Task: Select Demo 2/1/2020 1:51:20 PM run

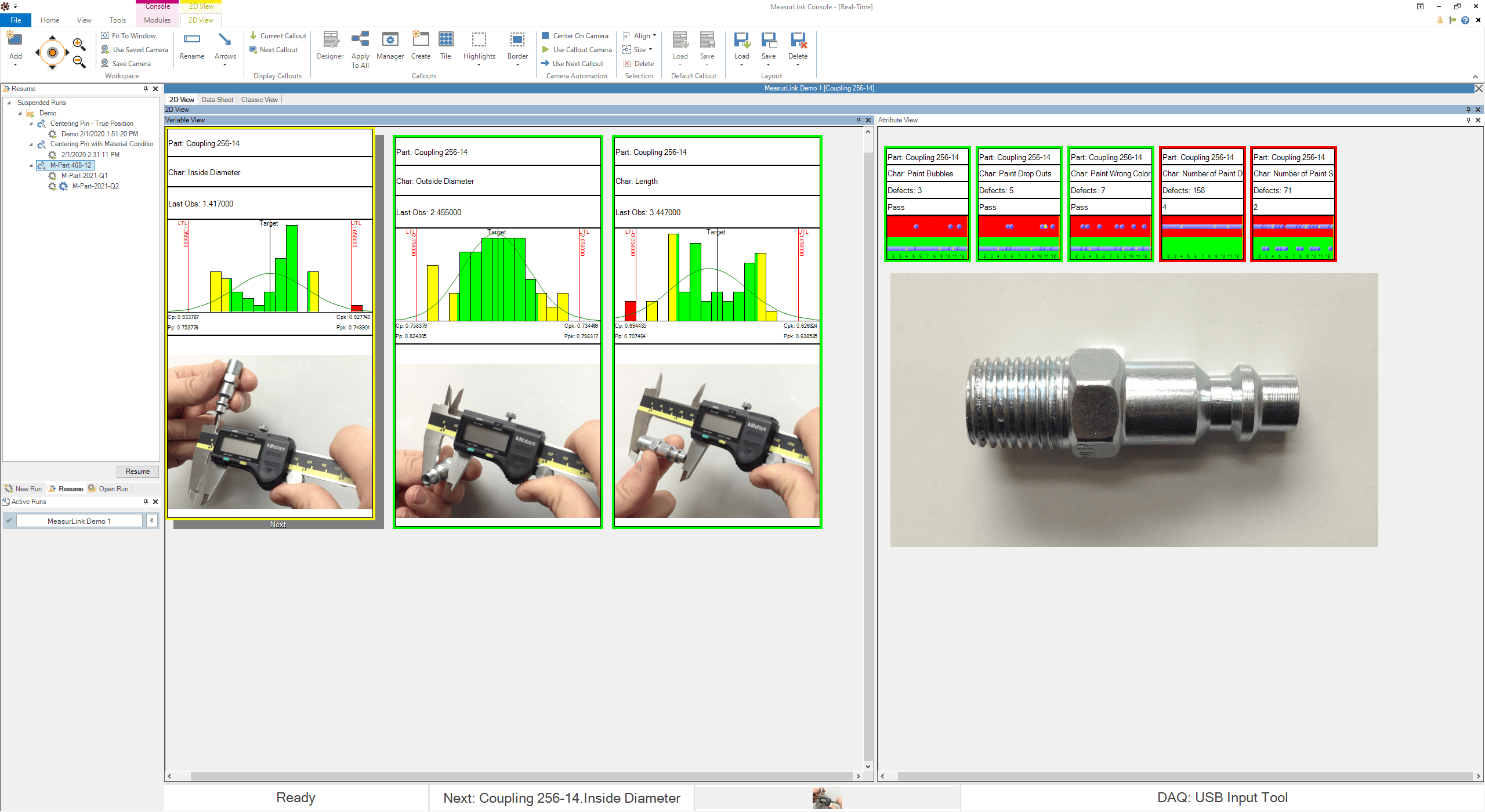Action: tap(99, 134)
